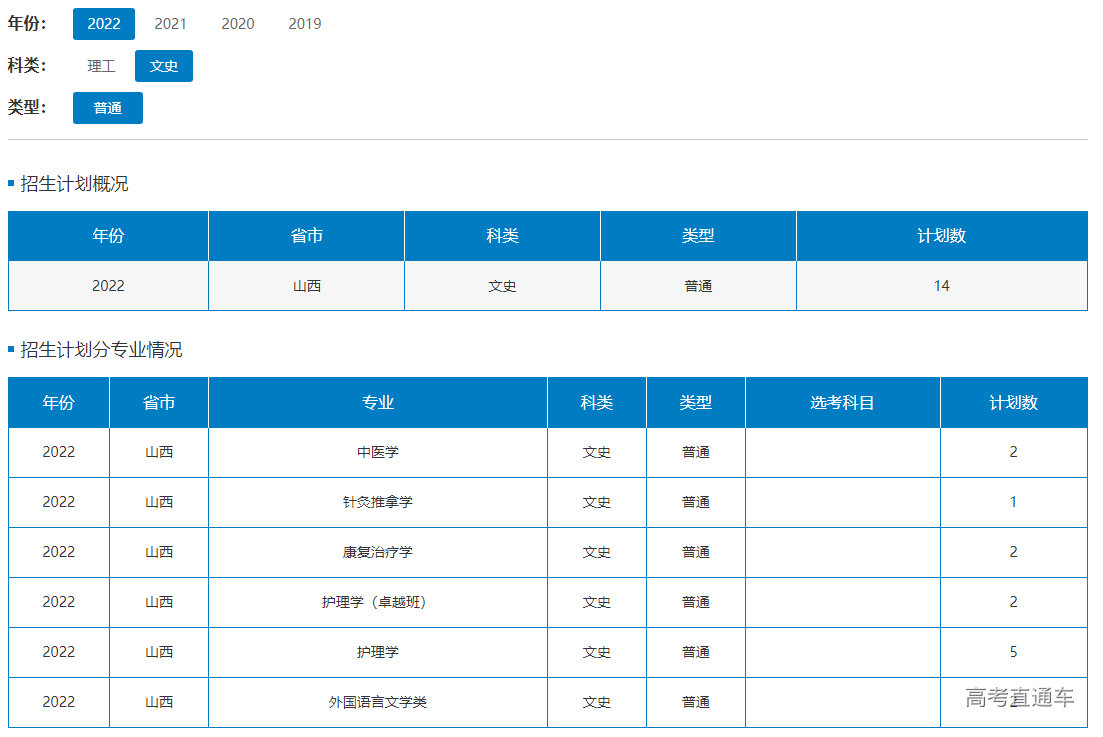Click the 山西 cell in overview table
This screenshot has width=1103, height=737.
tap(306, 286)
